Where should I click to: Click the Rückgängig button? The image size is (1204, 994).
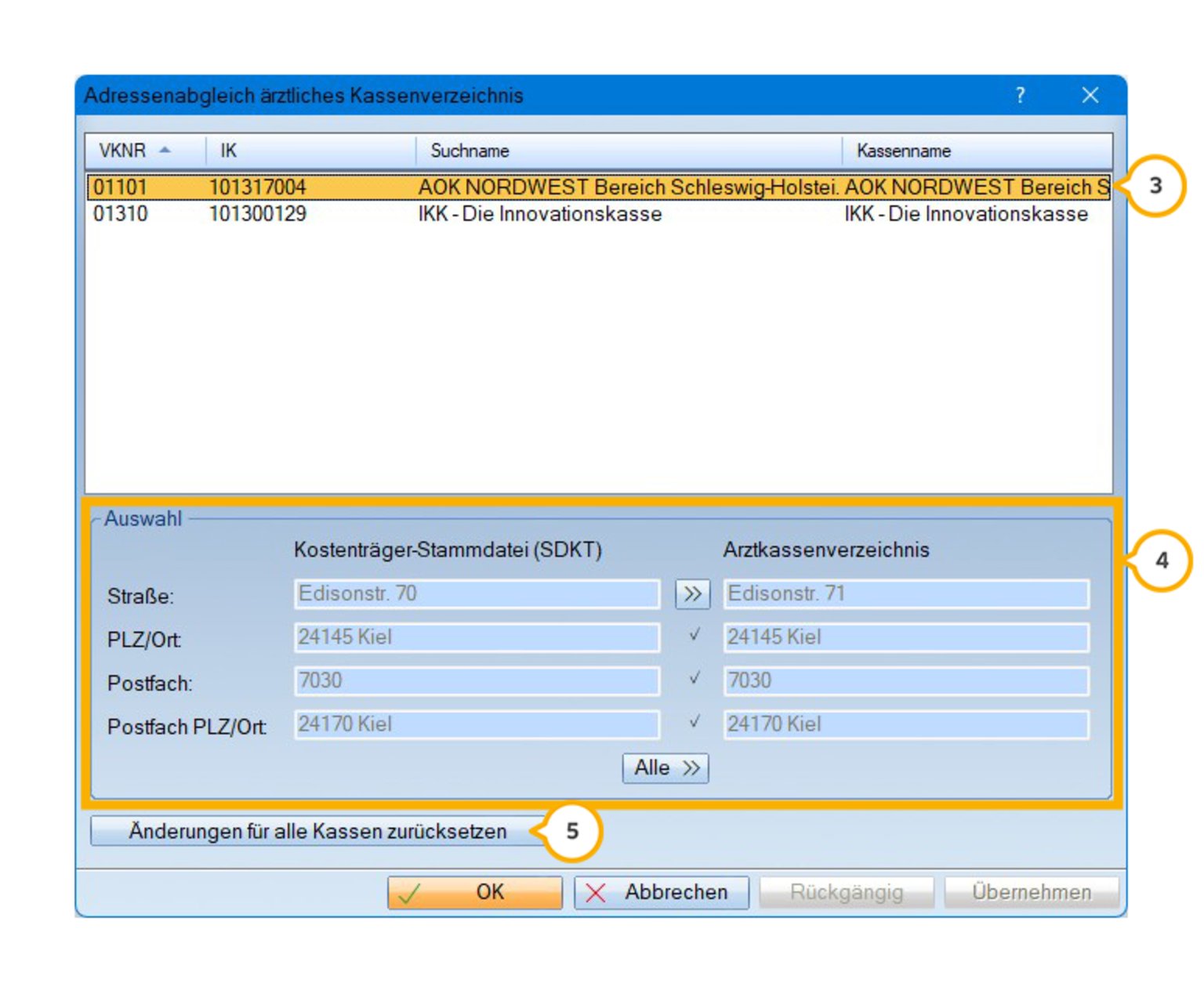(x=847, y=892)
